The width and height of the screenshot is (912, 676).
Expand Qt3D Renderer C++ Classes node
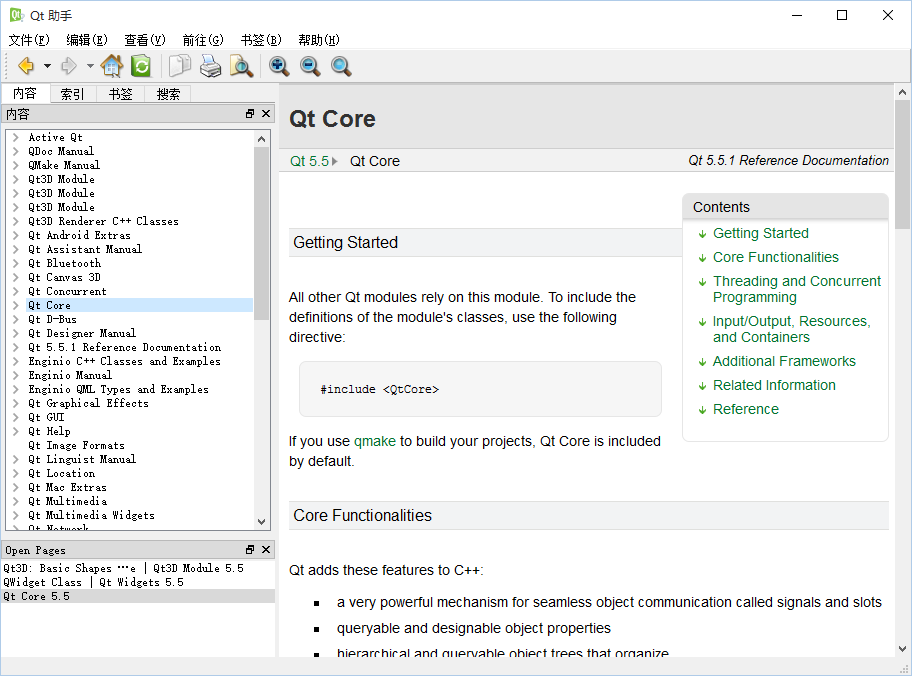(x=16, y=221)
